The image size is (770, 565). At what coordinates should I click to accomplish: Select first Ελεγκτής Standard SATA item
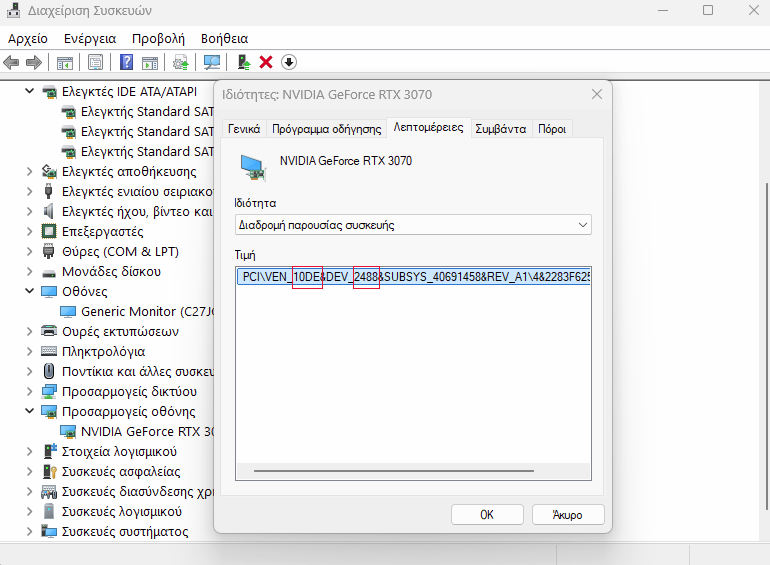pos(138,111)
